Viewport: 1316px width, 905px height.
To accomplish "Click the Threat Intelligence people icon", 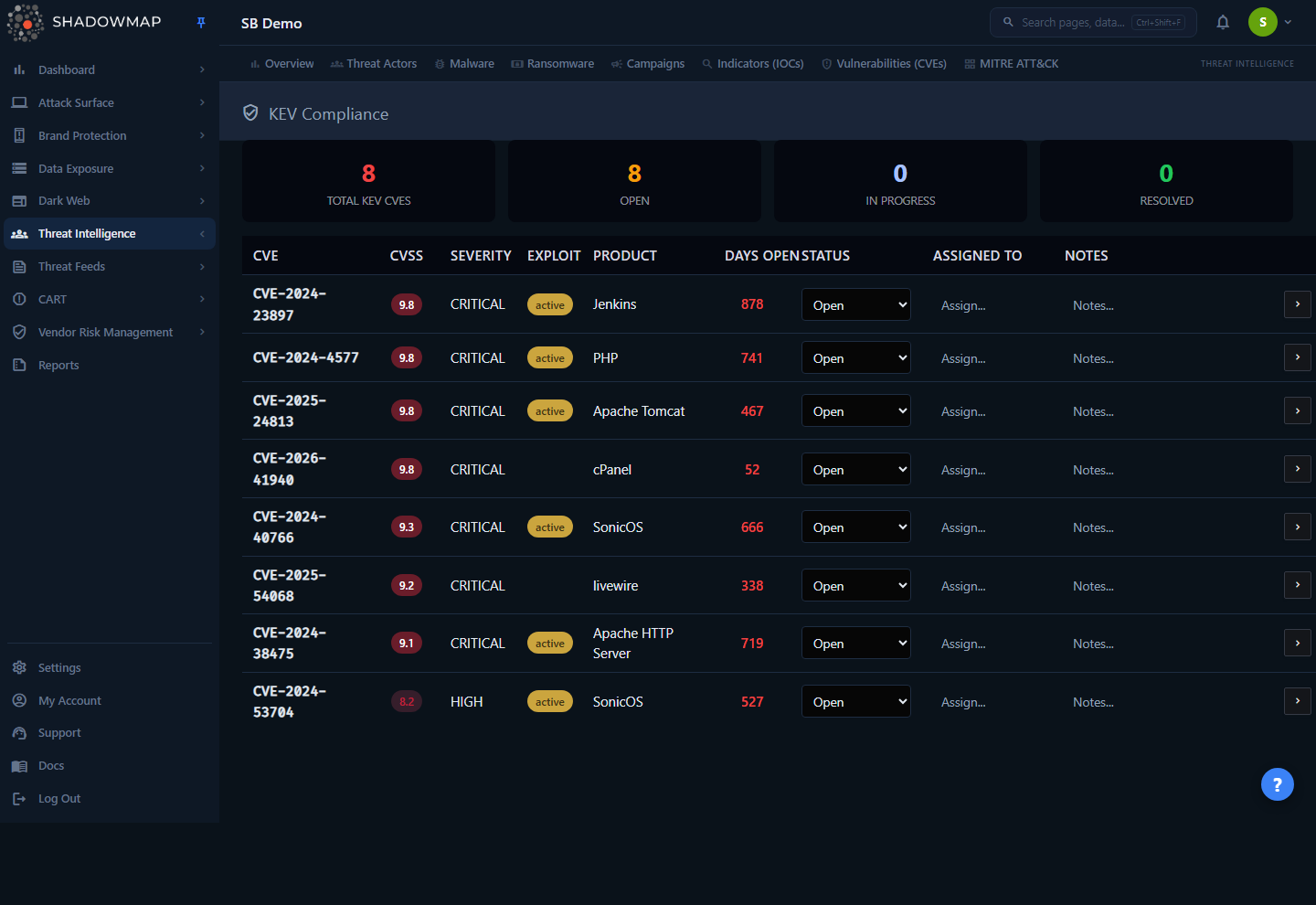I will pos(19,234).
